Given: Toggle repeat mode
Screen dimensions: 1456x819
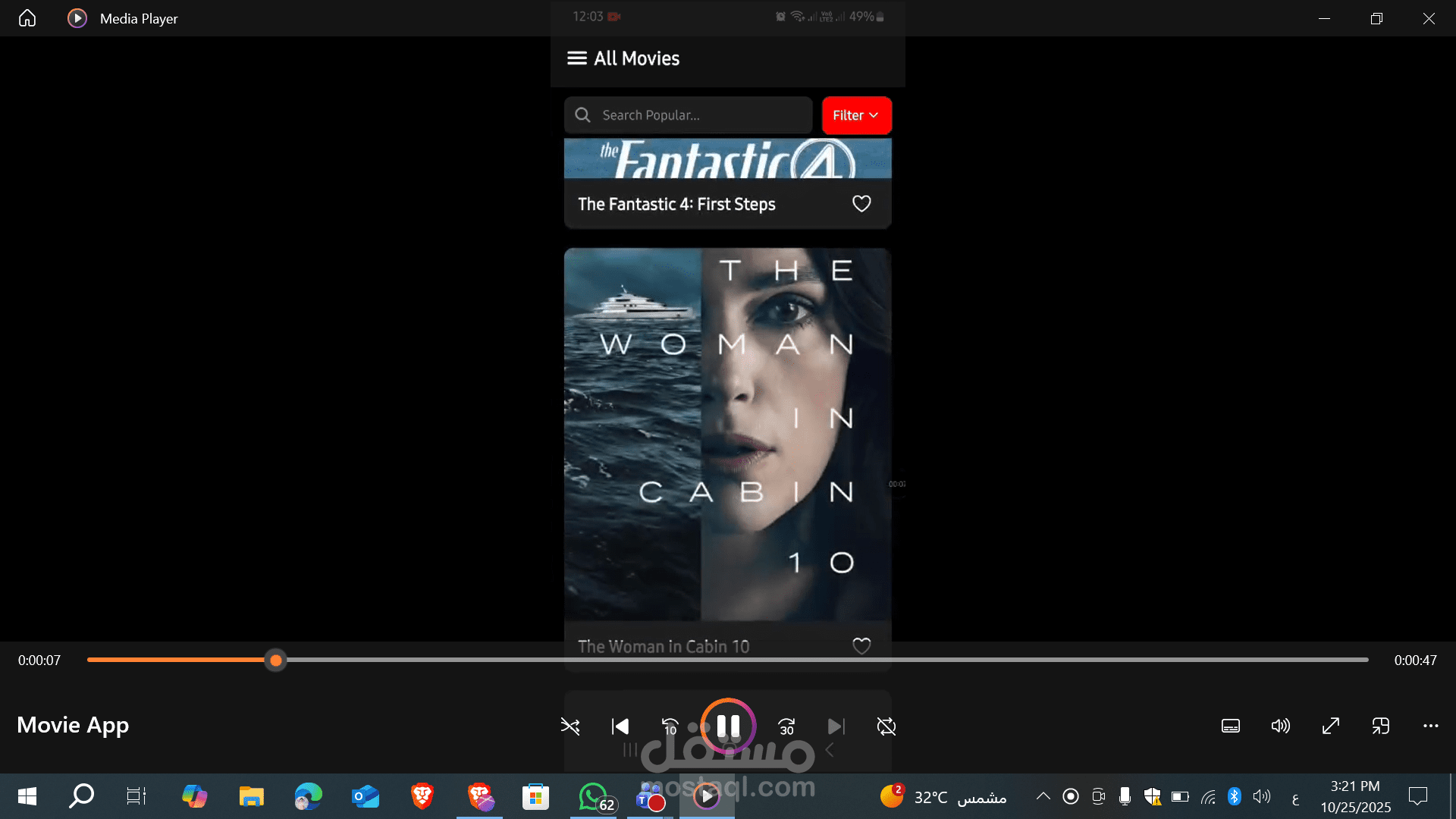Looking at the screenshot, I should point(886,726).
